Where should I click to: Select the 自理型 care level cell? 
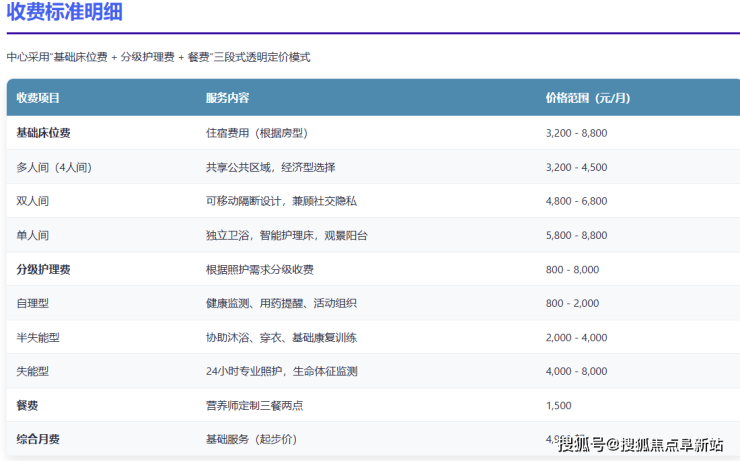[32, 303]
